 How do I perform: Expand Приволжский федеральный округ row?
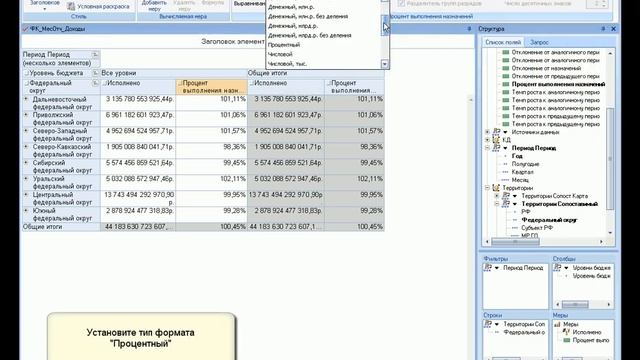click(26, 115)
